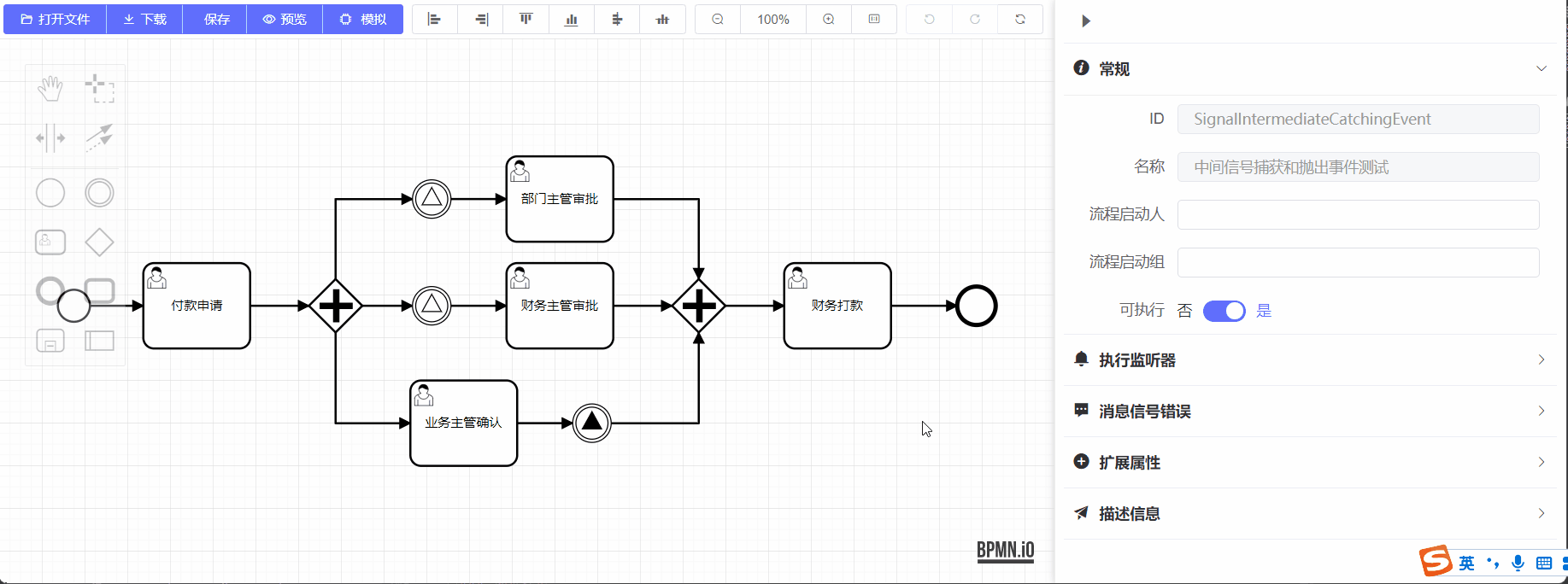
Task: Click the 预览 preview button
Action: 285,19
